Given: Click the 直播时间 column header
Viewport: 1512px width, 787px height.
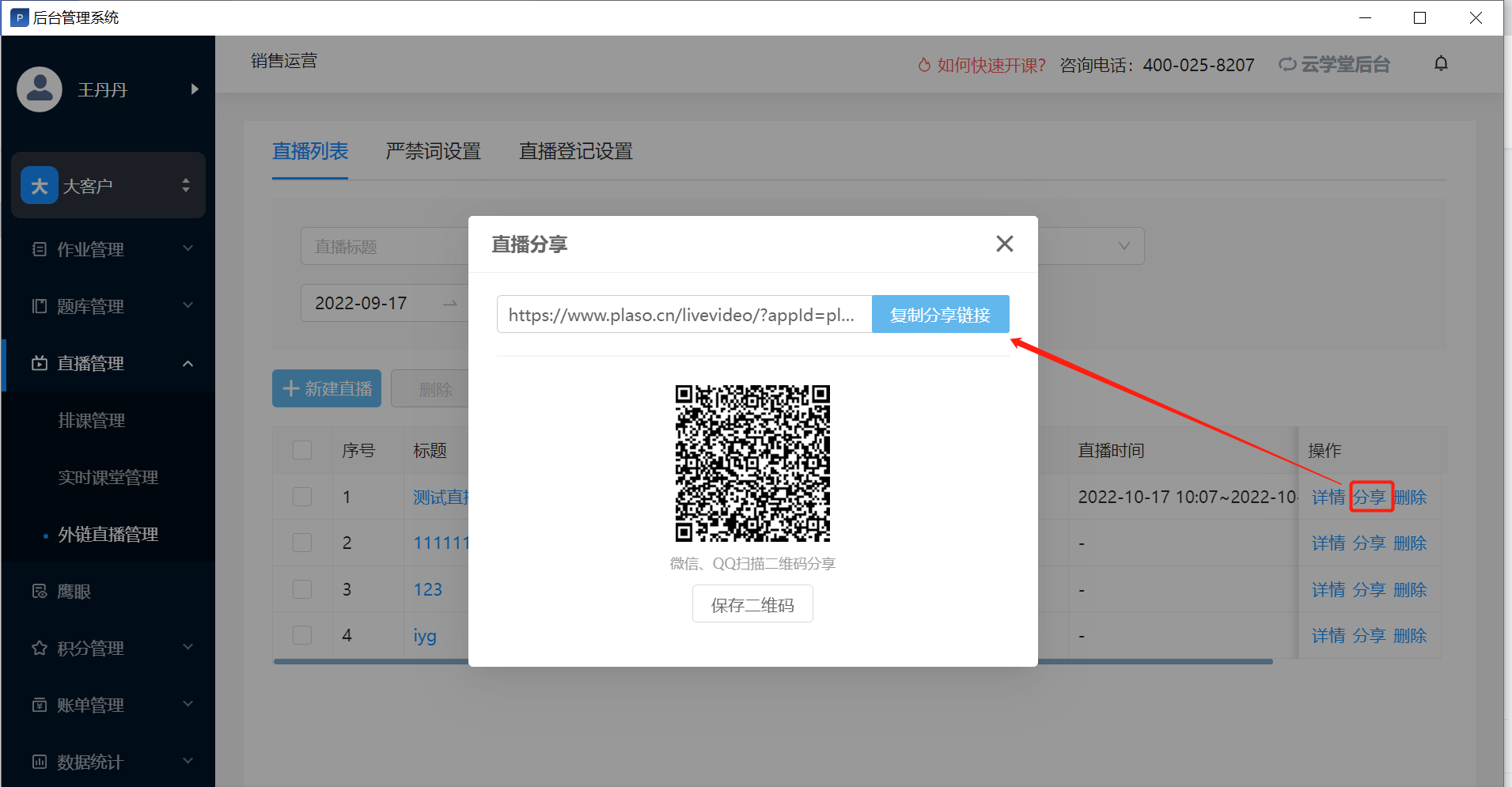Looking at the screenshot, I should pos(1111,450).
